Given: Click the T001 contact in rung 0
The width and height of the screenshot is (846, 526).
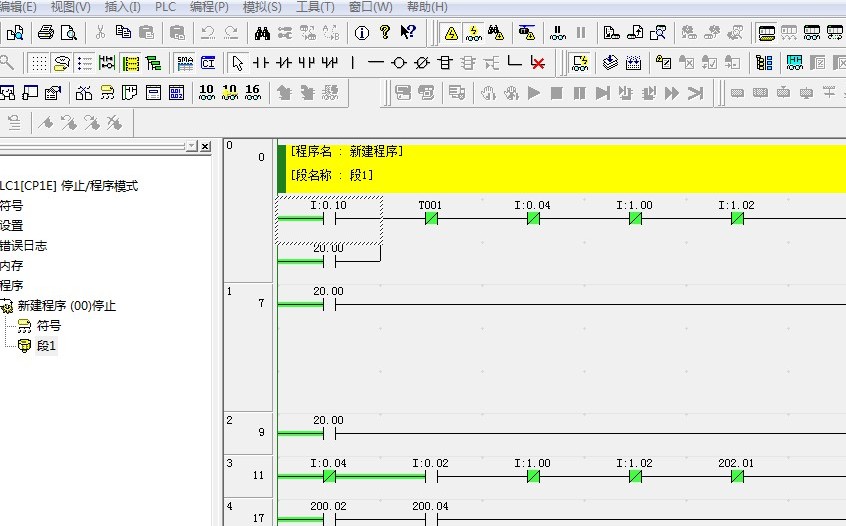Looking at the screenshot, I should click(431, 219).
